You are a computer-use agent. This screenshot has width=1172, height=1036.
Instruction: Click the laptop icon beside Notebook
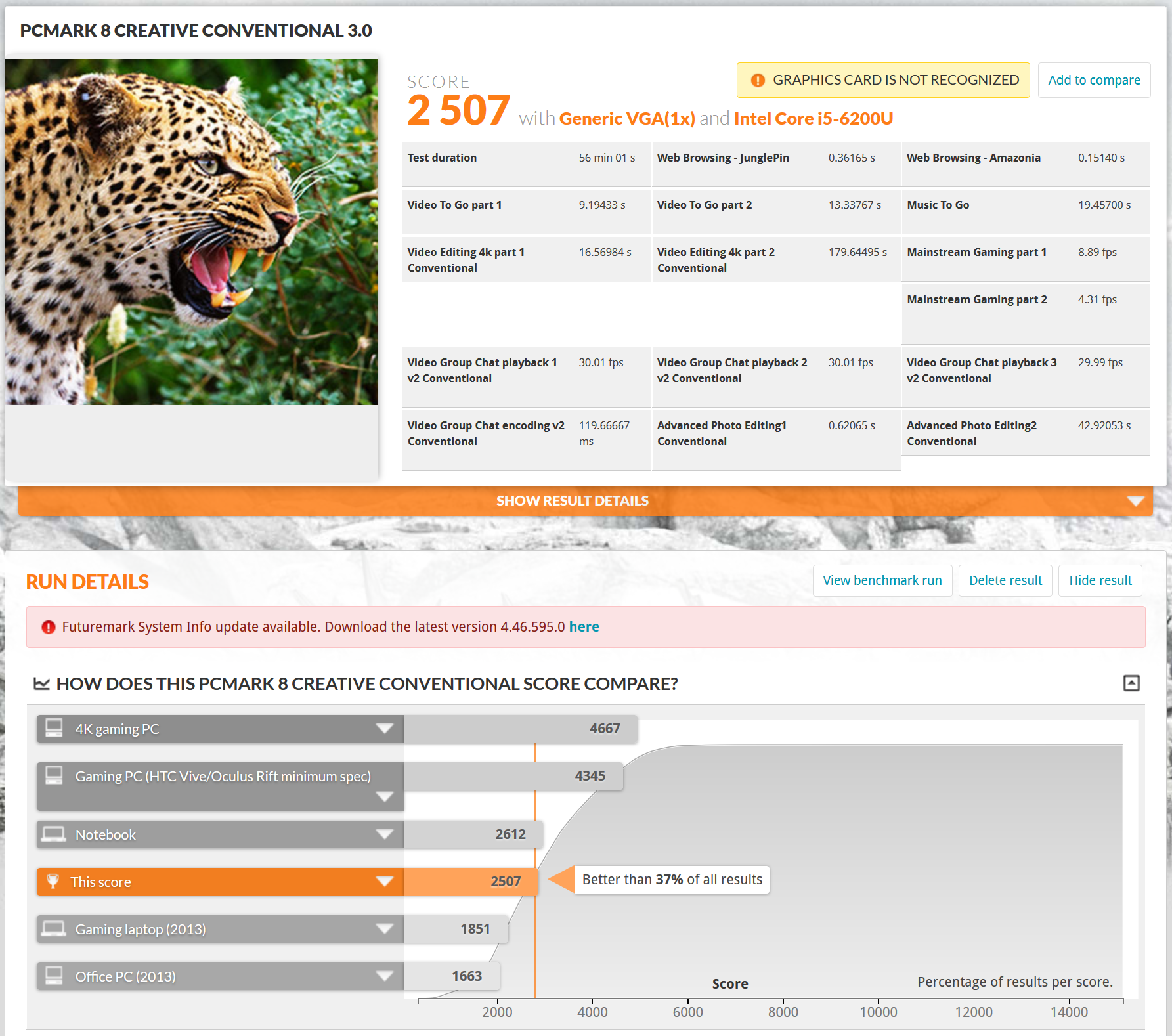[x=54, y=834]
